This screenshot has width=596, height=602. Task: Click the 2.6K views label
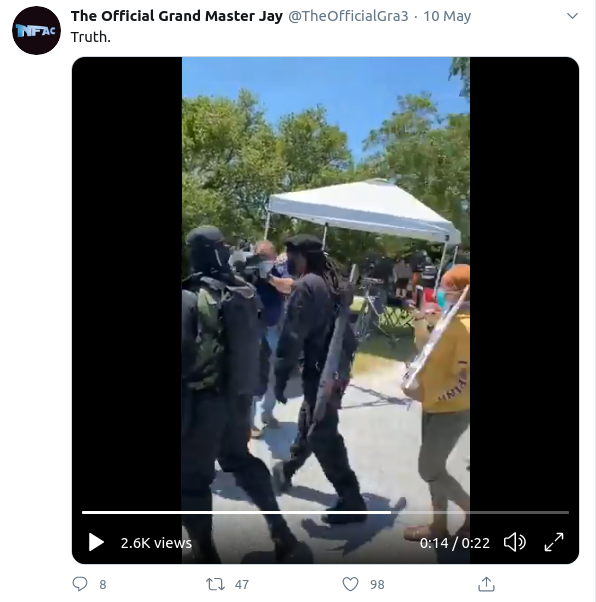156,543
